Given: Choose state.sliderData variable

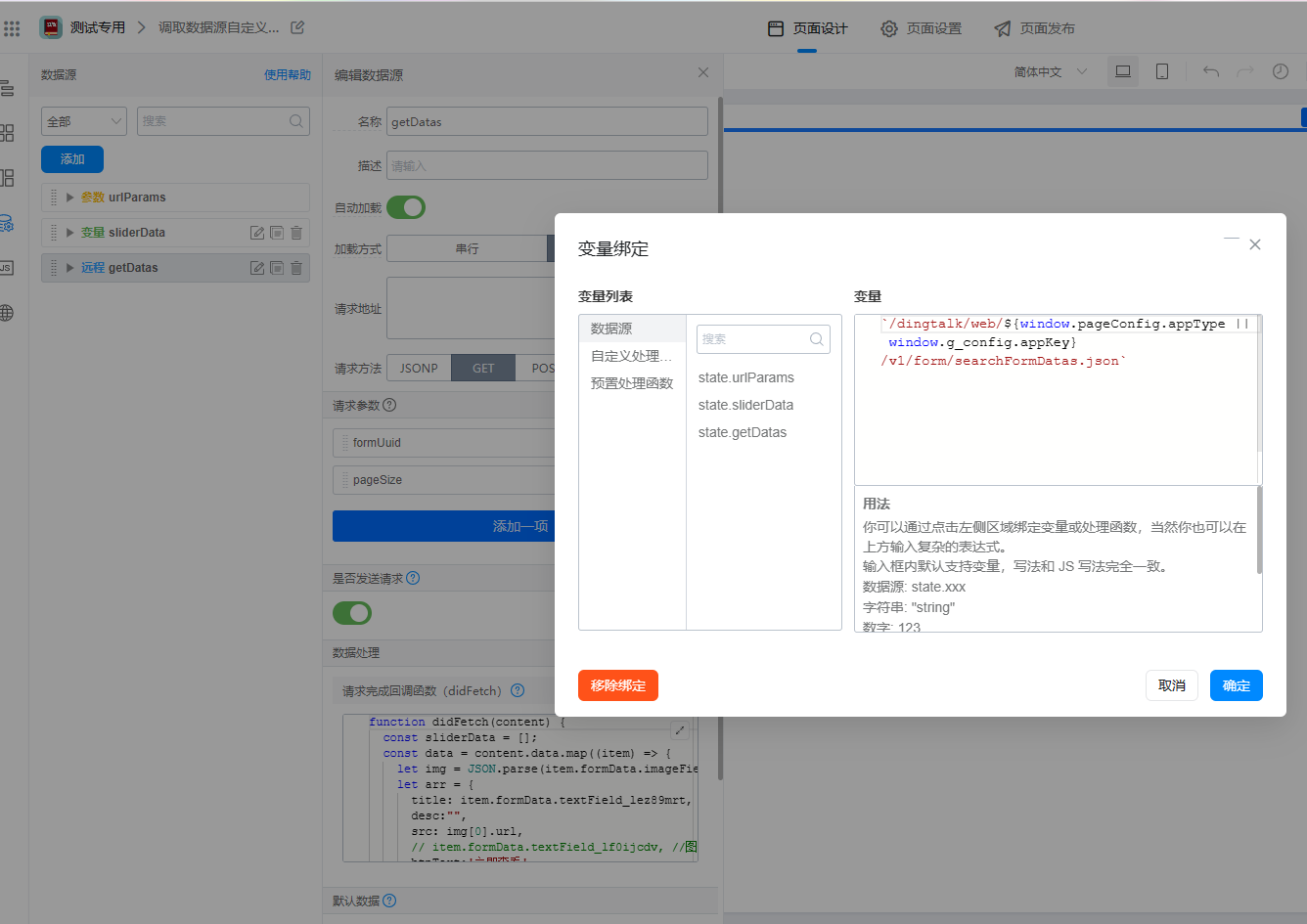Looking at the screenshot, I should (x=745, y=405).
